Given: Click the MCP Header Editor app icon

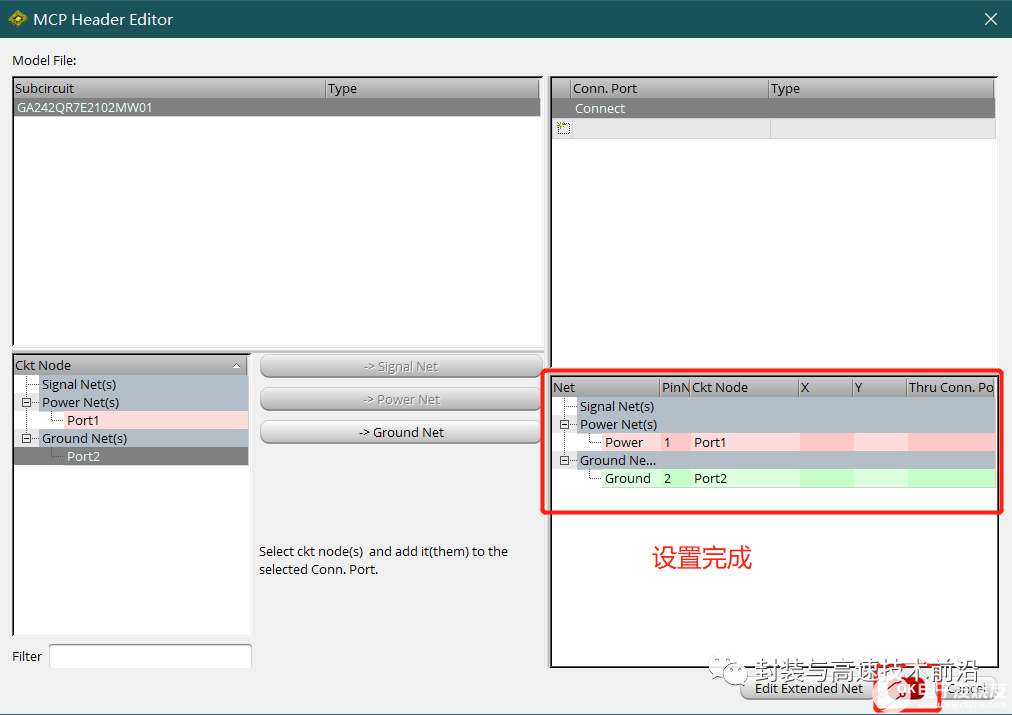Looking at the screenshot, I should coord(17,19).
